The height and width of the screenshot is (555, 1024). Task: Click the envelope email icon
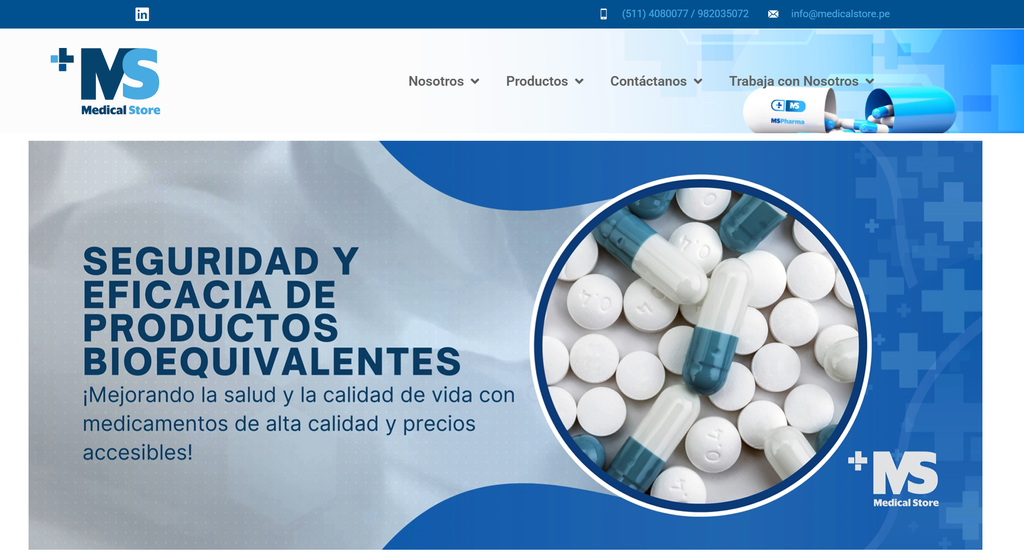pos(773,14)
